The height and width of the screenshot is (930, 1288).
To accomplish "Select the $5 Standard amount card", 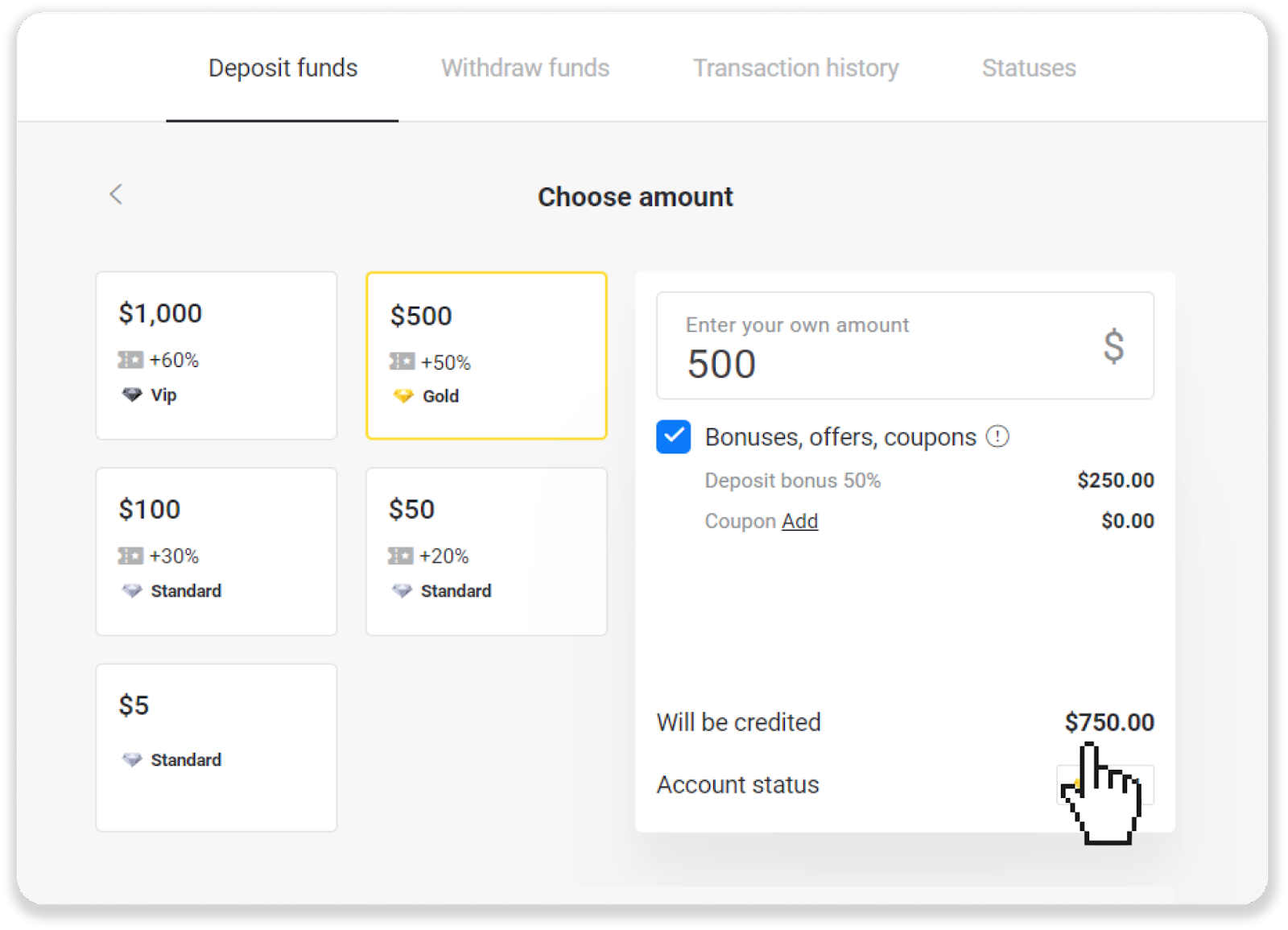I will coord(217,747).
